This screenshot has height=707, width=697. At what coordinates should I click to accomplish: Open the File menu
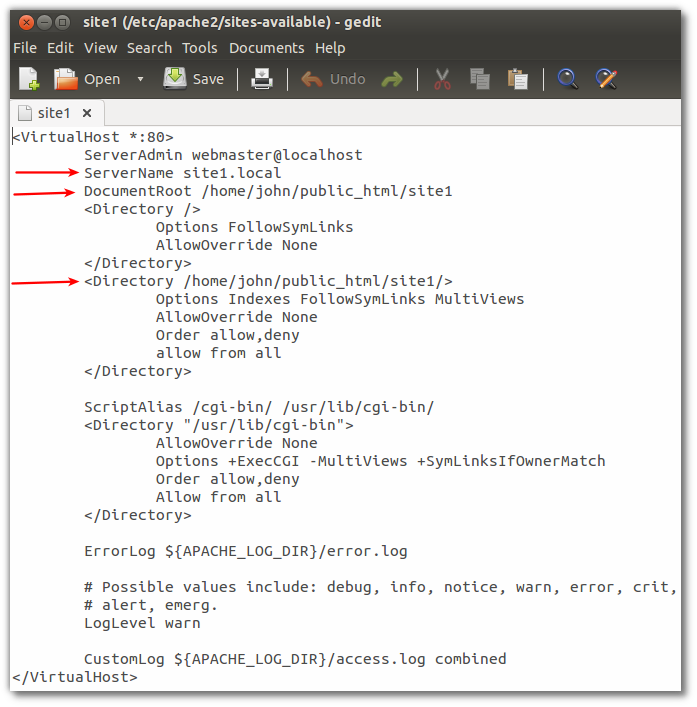pos(25,48)
